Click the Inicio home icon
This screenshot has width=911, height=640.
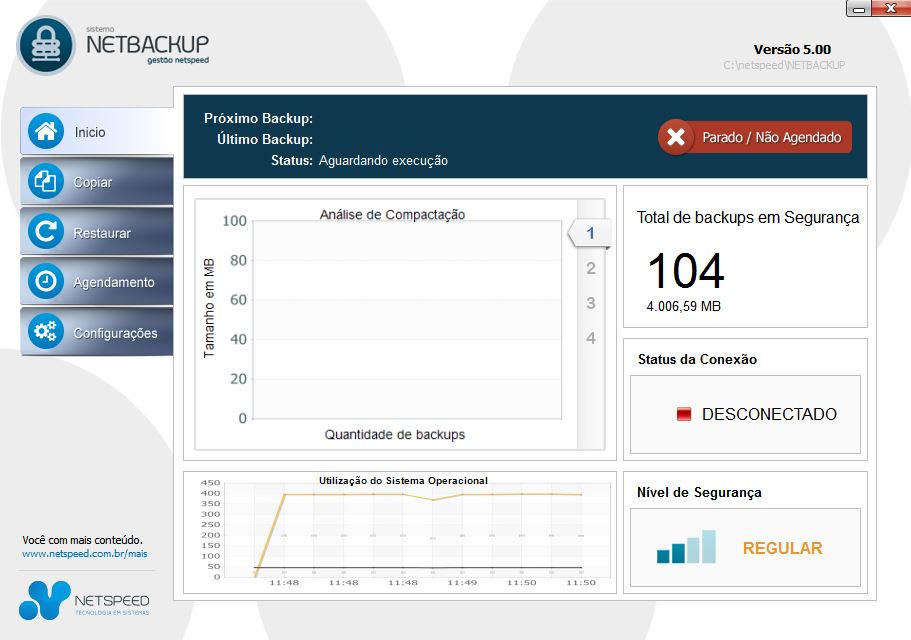pyautogui.click(x=46, y=131)
